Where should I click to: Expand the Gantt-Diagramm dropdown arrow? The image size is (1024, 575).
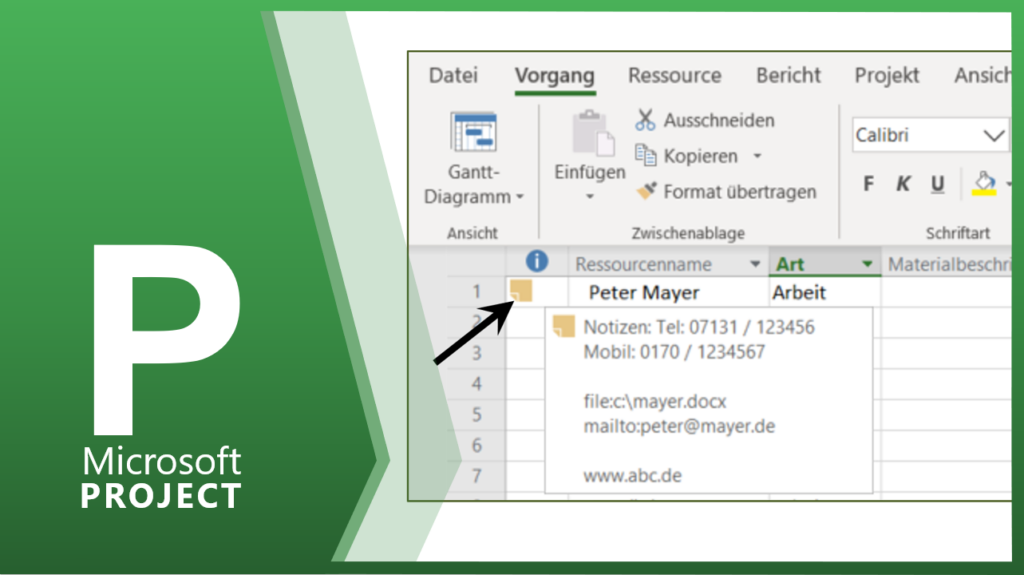point(520,197)
